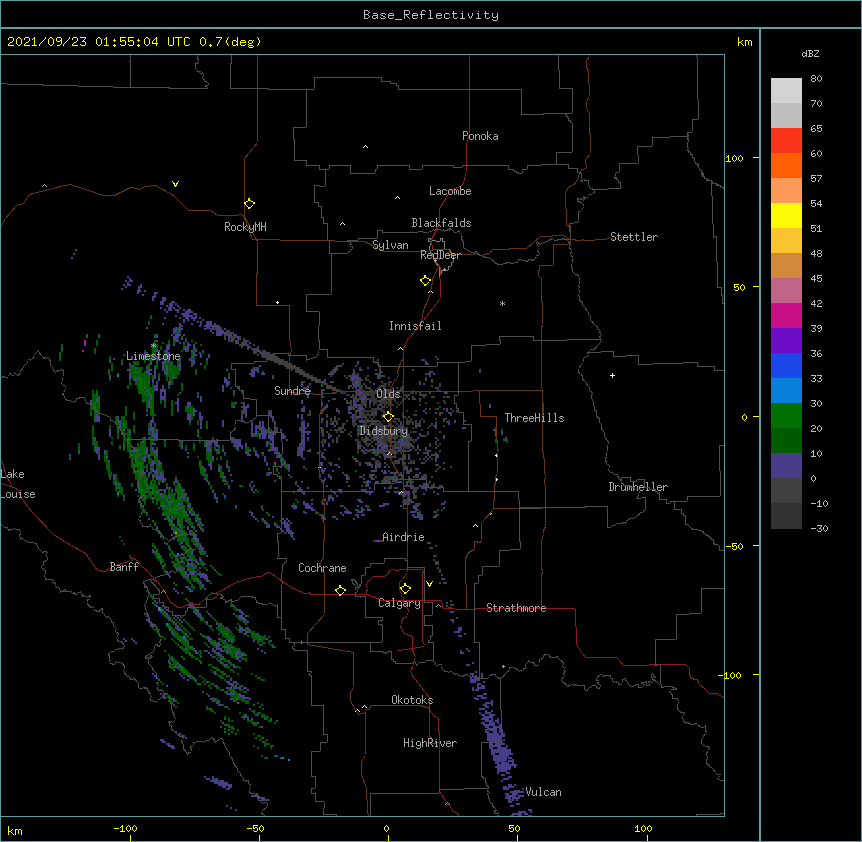Click the Drumheller label
Screen dimensions: 862x842
pyautogui.click(x=638, y=487)
